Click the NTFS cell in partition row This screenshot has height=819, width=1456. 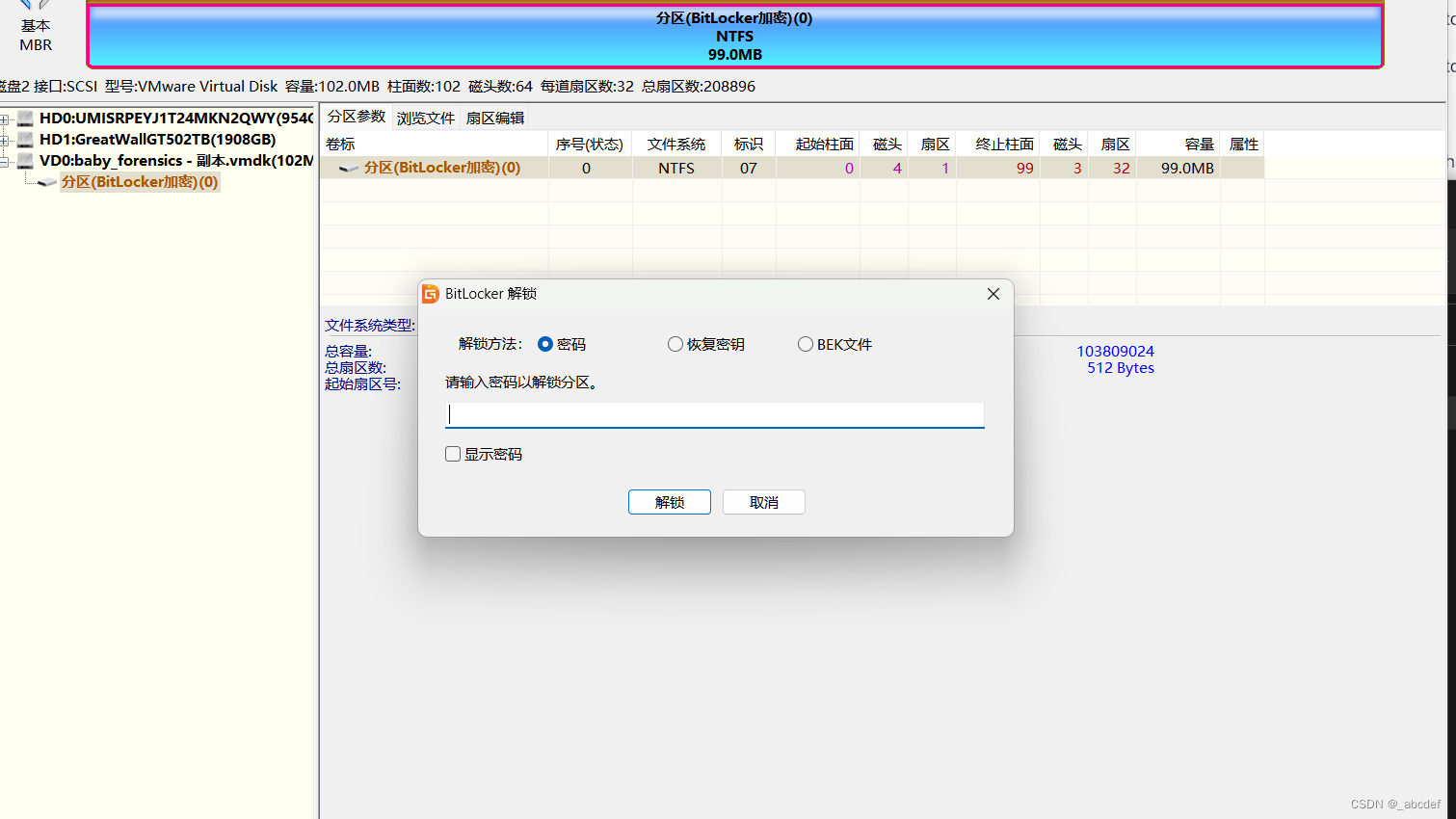pos(676,168)
